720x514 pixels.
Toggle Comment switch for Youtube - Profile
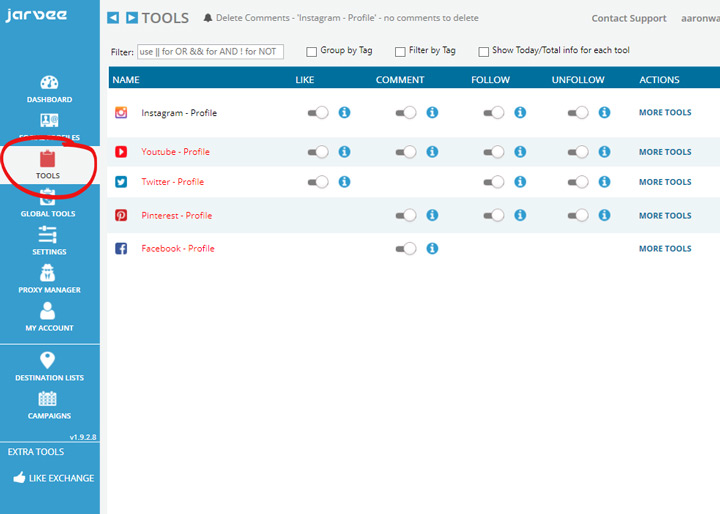[406, 152]
